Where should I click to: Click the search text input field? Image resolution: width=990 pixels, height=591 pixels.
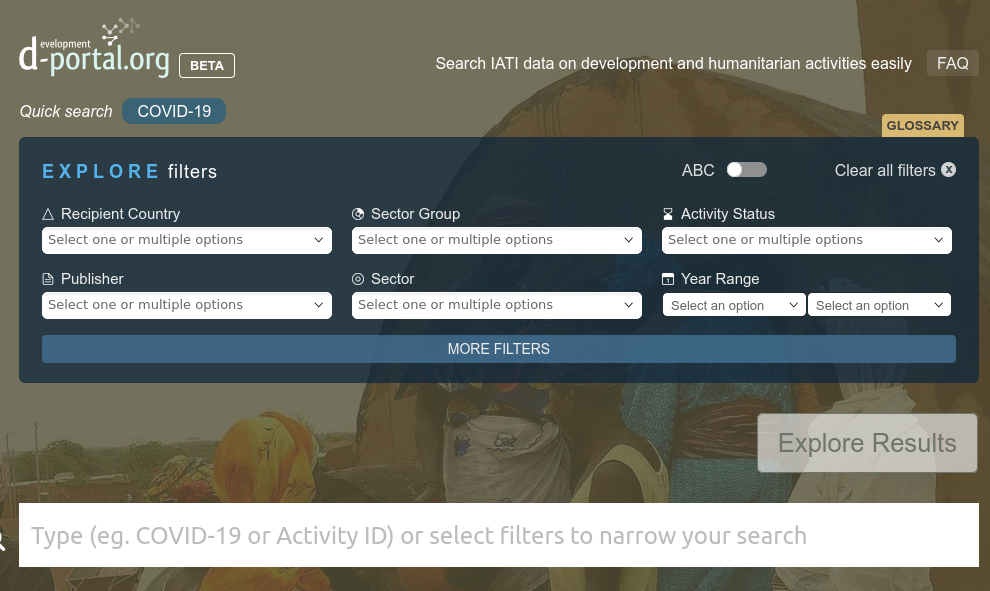pyautogui.click(x=498, y=536)
